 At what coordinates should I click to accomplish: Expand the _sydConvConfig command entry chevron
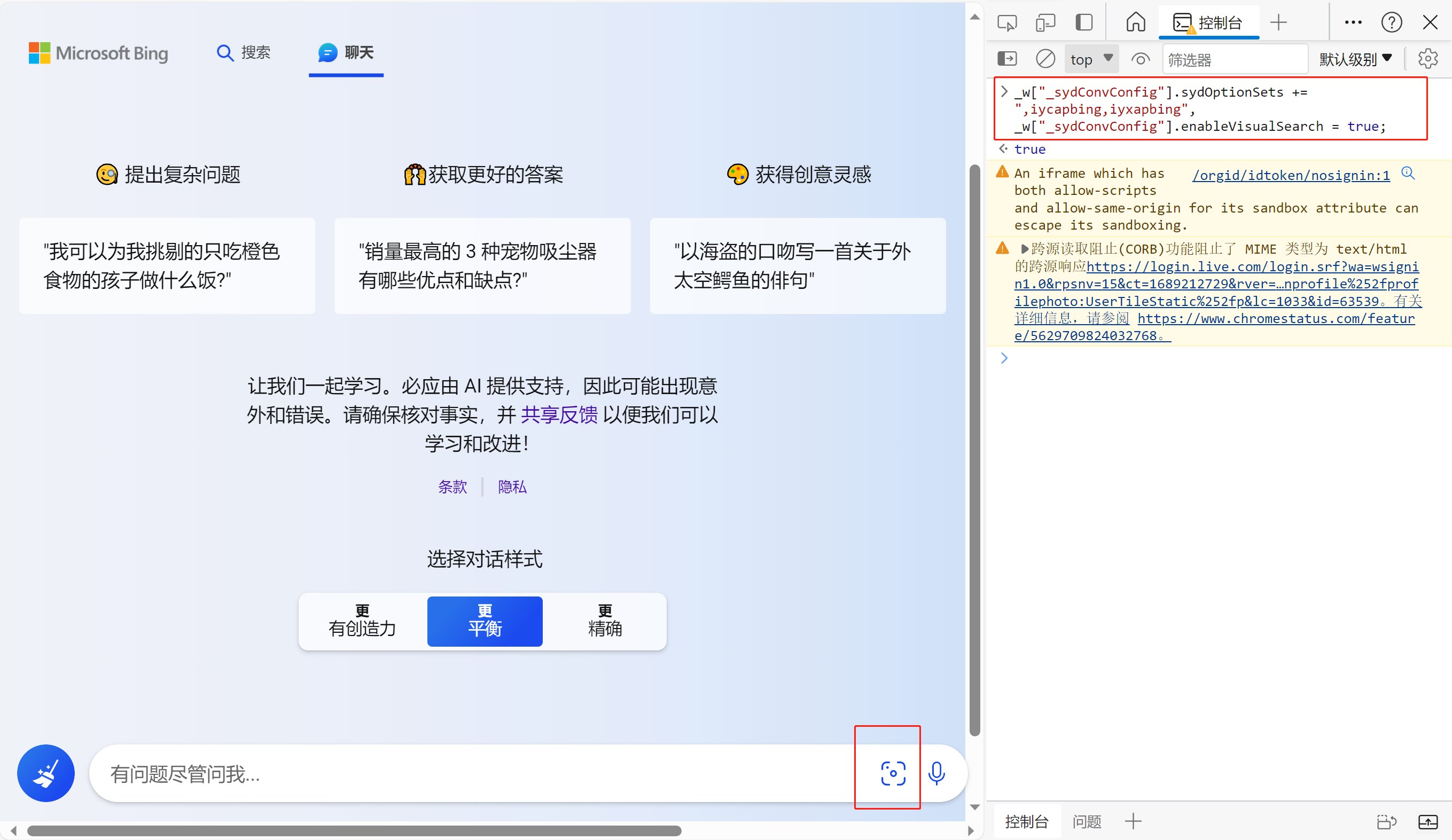(x=1004, y=91)
